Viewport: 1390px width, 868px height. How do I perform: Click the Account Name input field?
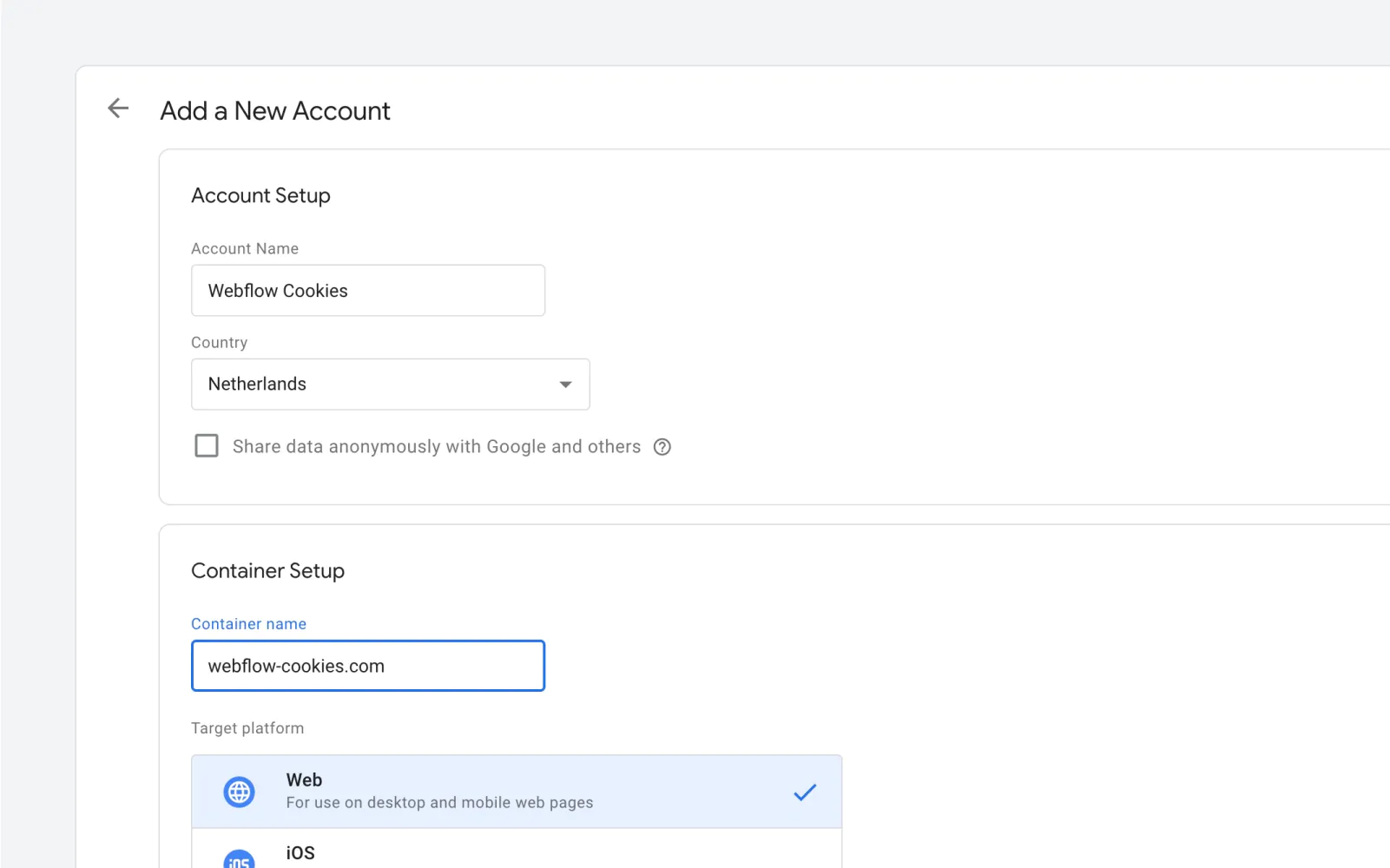[368, 291]
